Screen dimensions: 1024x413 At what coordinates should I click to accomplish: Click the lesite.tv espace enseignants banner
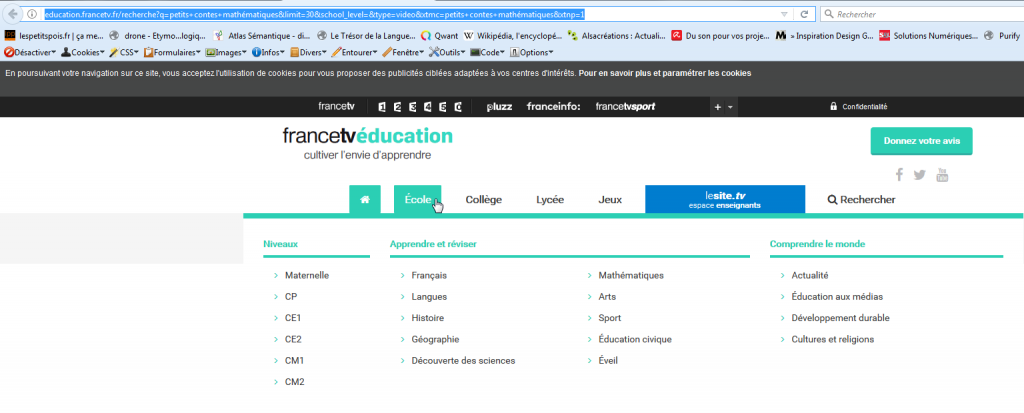[724, 199]
